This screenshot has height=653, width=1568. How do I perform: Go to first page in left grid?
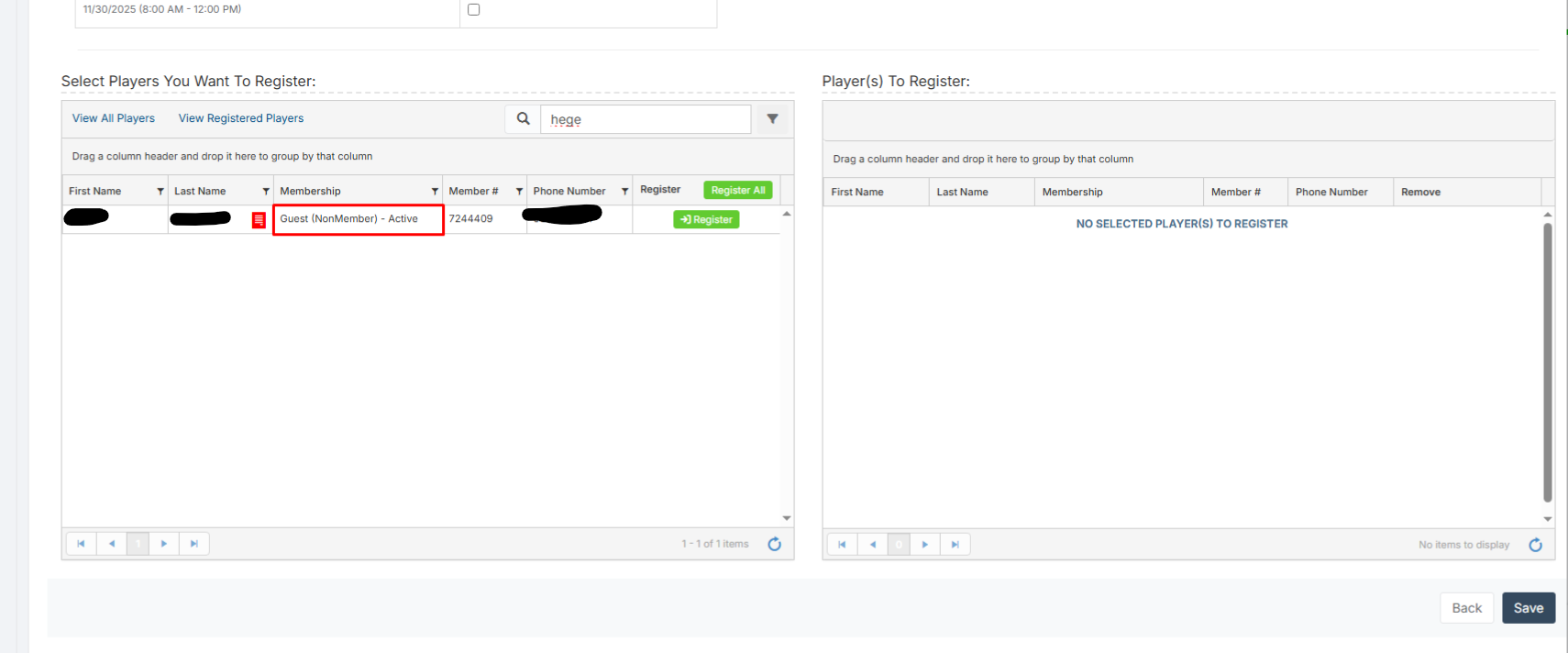pyautogui.click(x=81, y=544)
